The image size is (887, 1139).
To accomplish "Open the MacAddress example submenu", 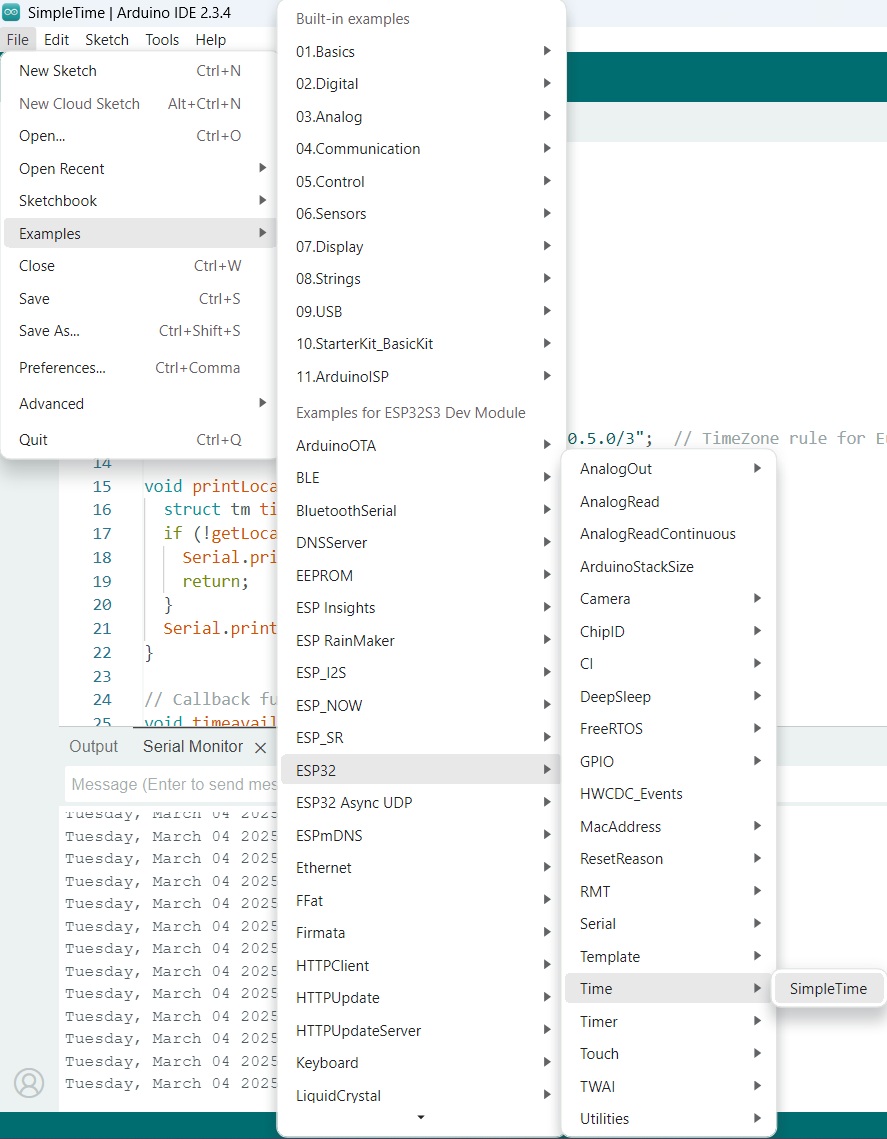I will tap(670, 827).
